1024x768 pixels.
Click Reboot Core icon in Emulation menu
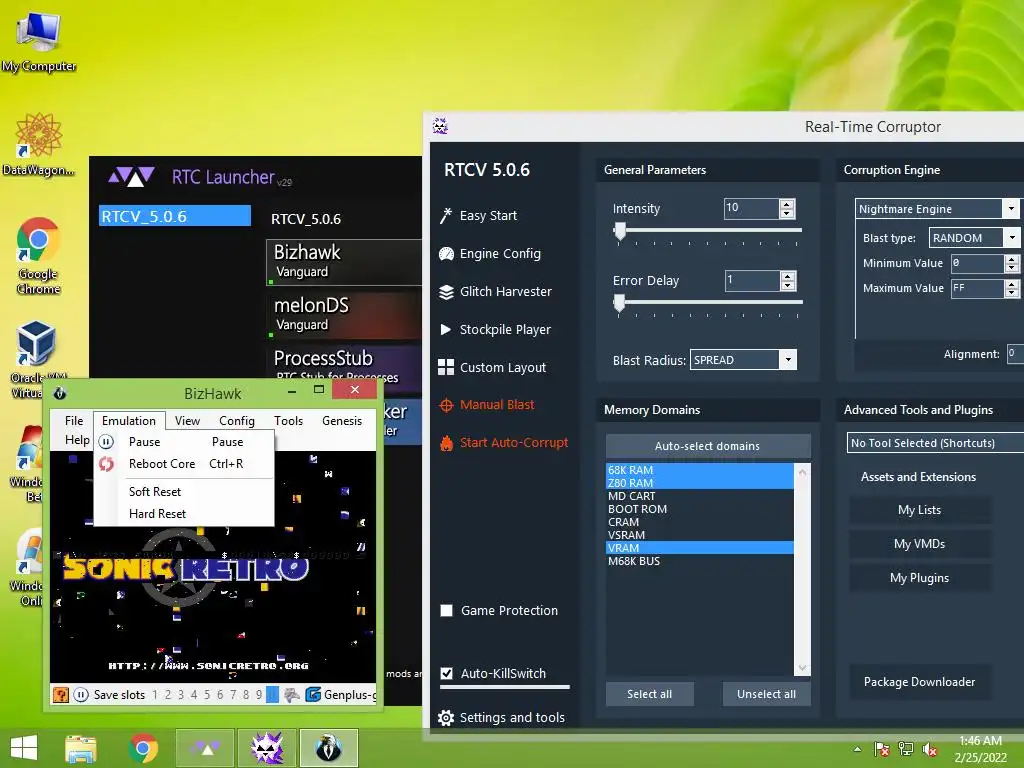click(106, 464)
